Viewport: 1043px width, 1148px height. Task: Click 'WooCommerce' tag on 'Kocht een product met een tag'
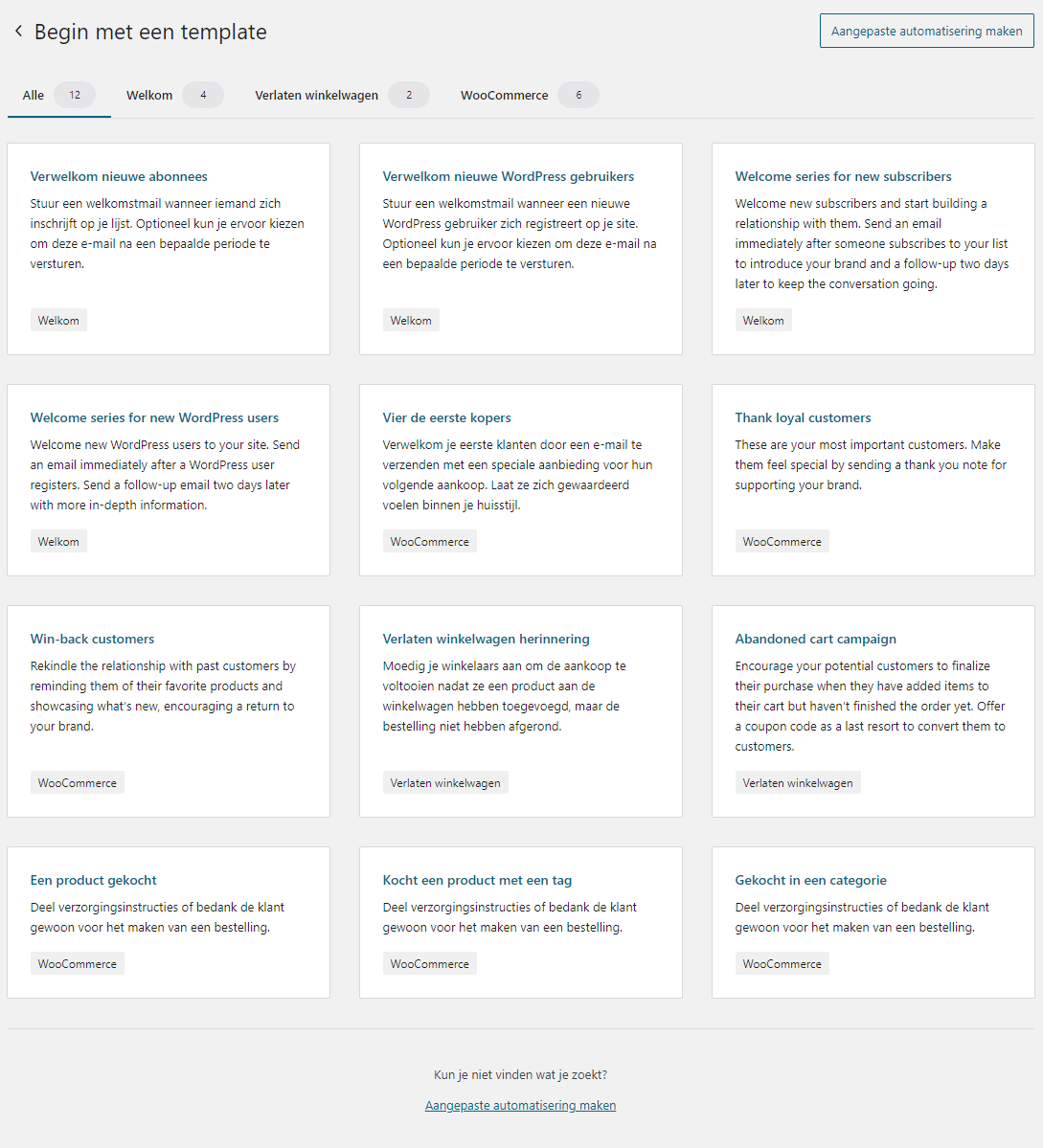[x=429, y=963]
